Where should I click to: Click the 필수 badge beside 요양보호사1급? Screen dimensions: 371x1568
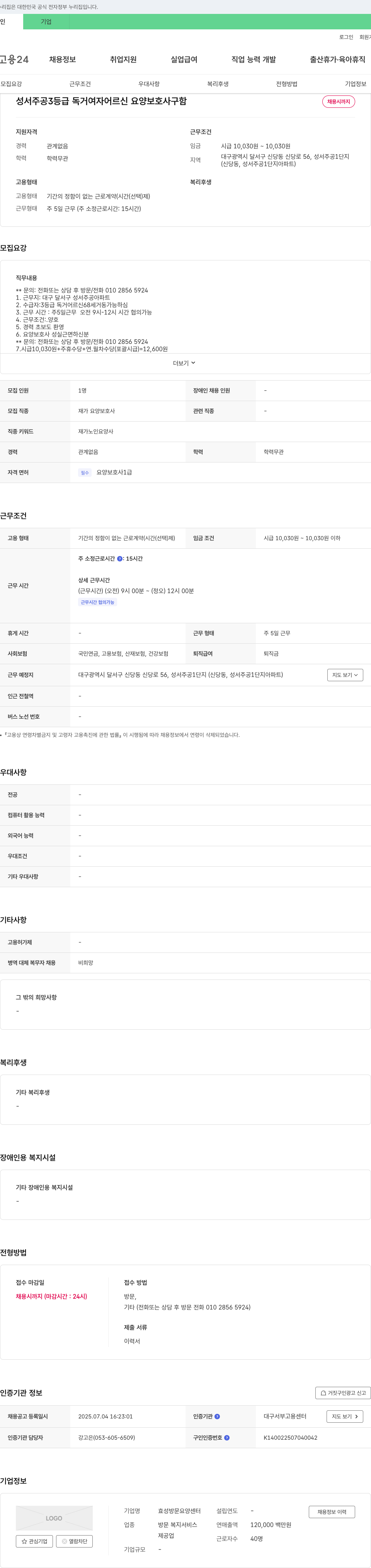coord(85,472)
